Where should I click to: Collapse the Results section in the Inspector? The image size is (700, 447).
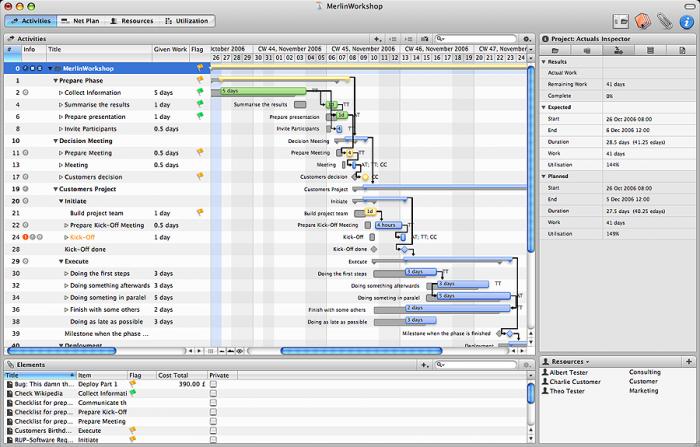(544, 62)
